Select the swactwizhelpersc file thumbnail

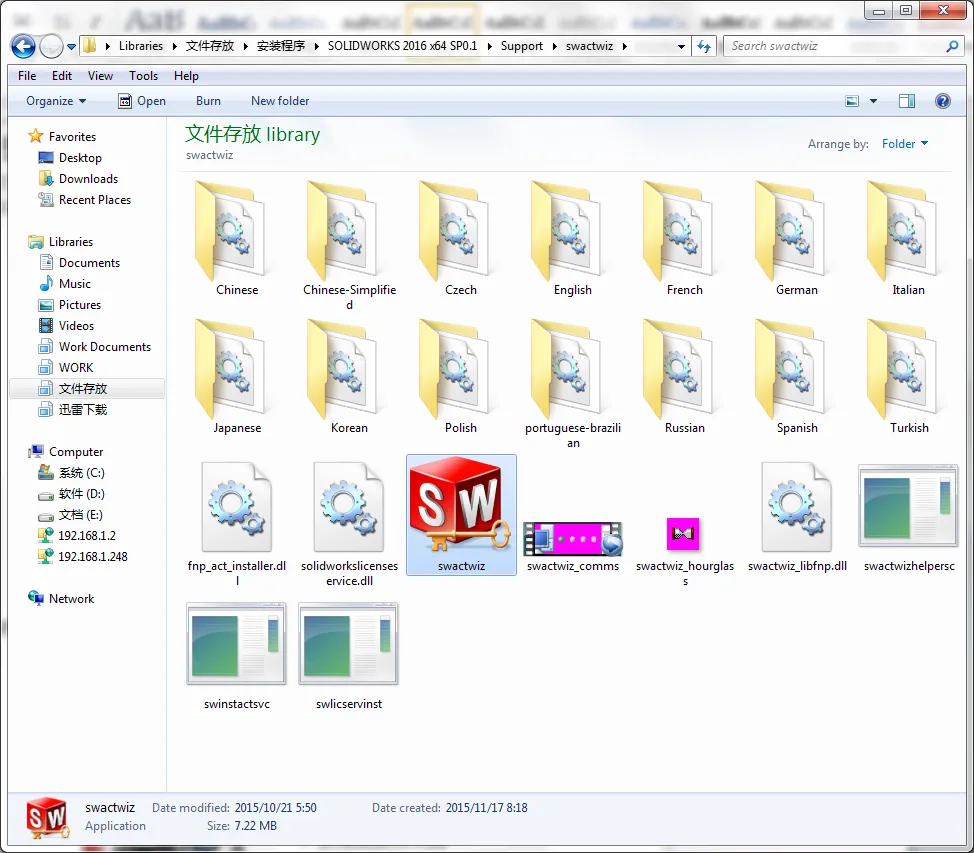909,506
